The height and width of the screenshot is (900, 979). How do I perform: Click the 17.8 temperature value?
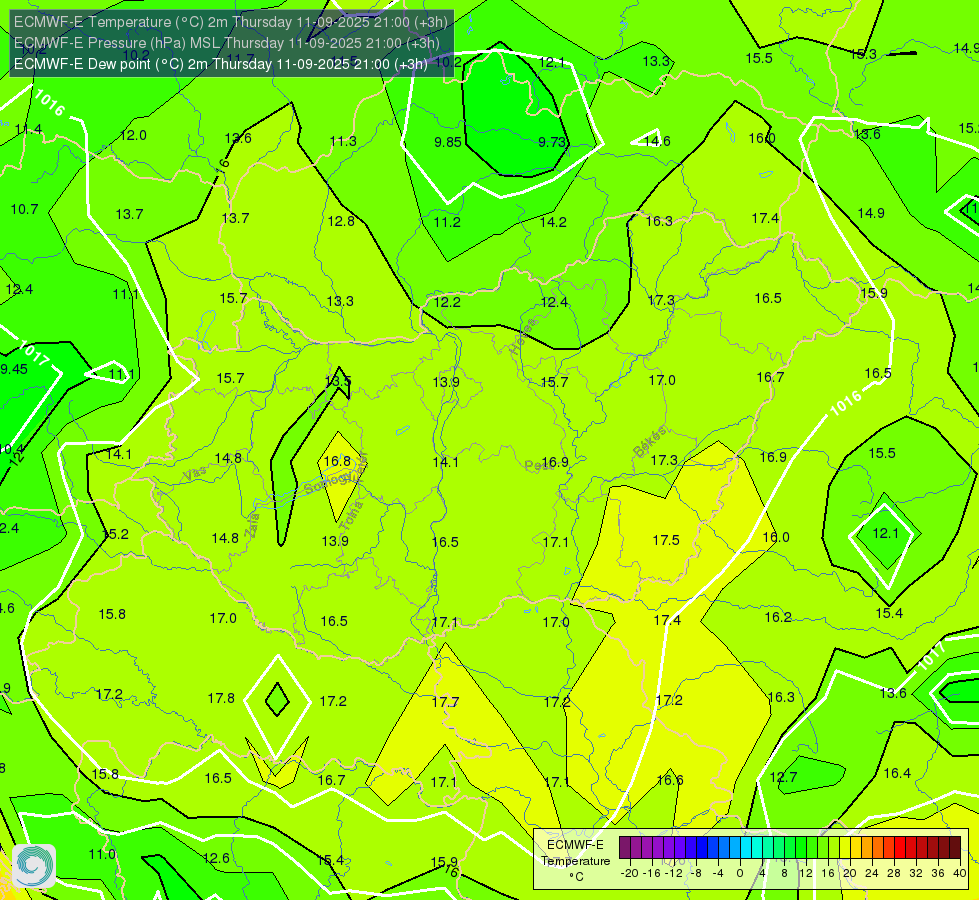pyautogui.click(x=221, y=698)
